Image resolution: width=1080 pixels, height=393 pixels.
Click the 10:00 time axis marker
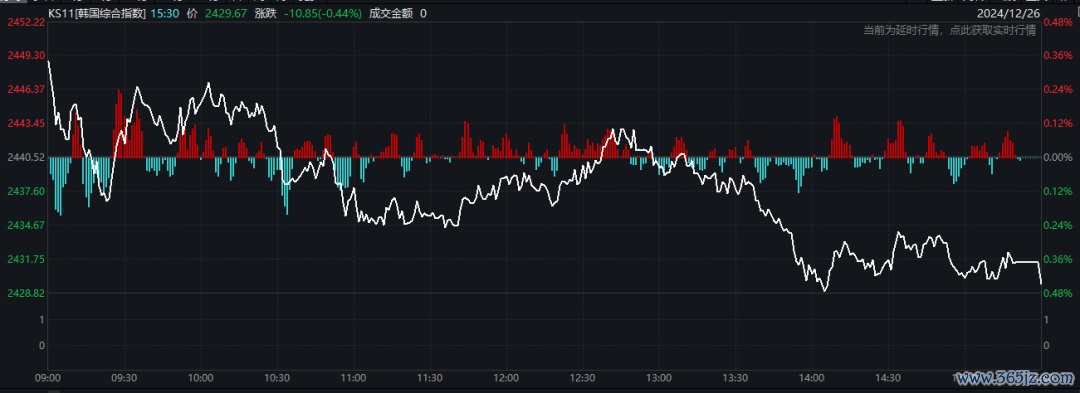click(200, 377)
